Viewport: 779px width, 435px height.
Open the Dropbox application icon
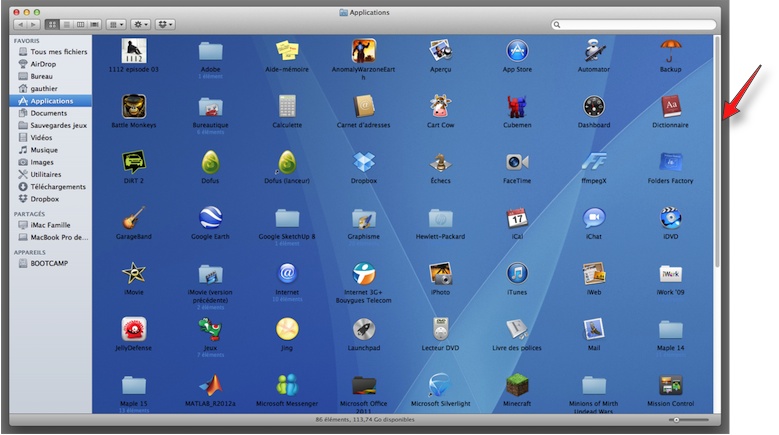click(x=364, y=162)
